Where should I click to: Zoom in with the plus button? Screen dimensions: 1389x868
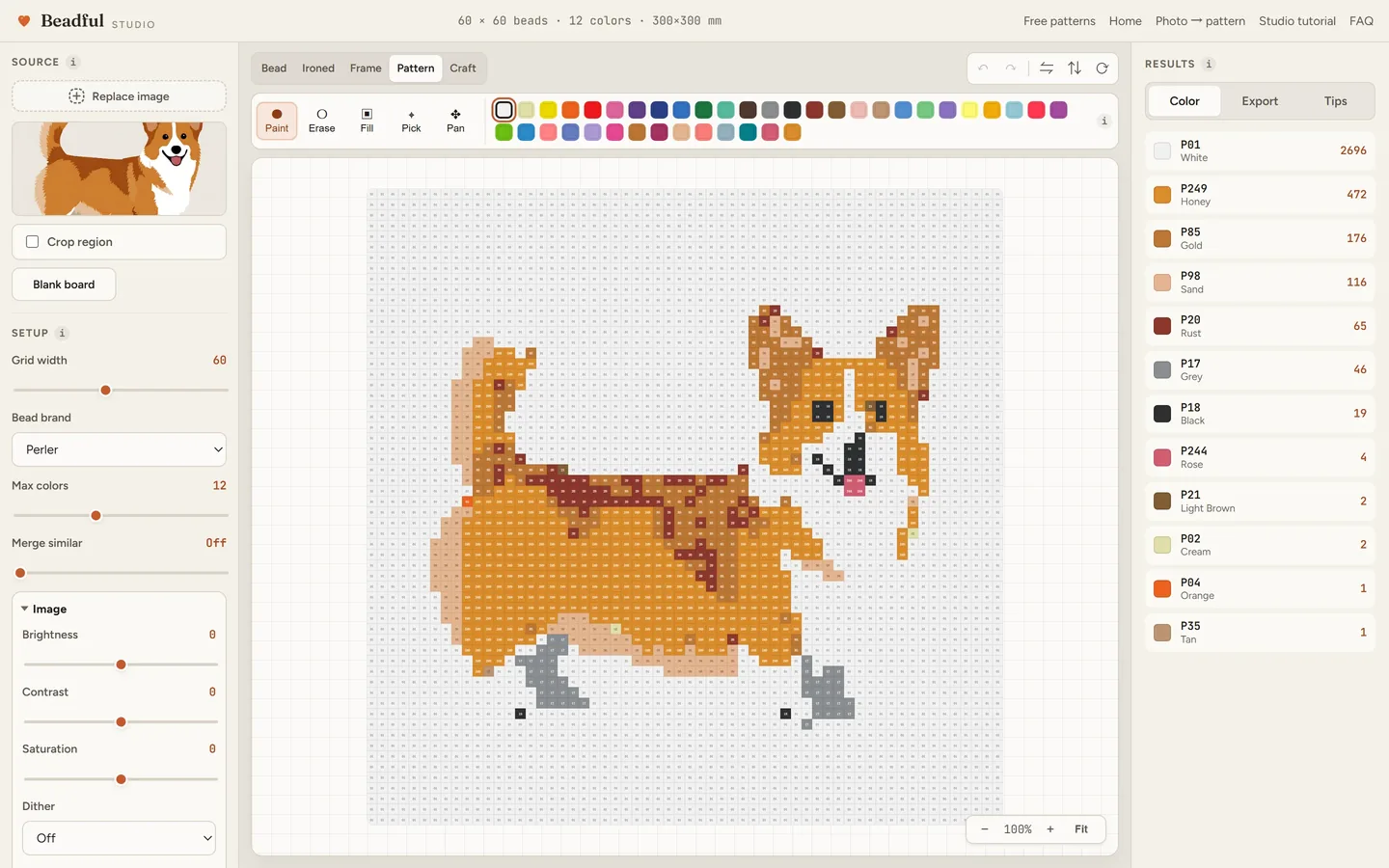[1050, 829]
